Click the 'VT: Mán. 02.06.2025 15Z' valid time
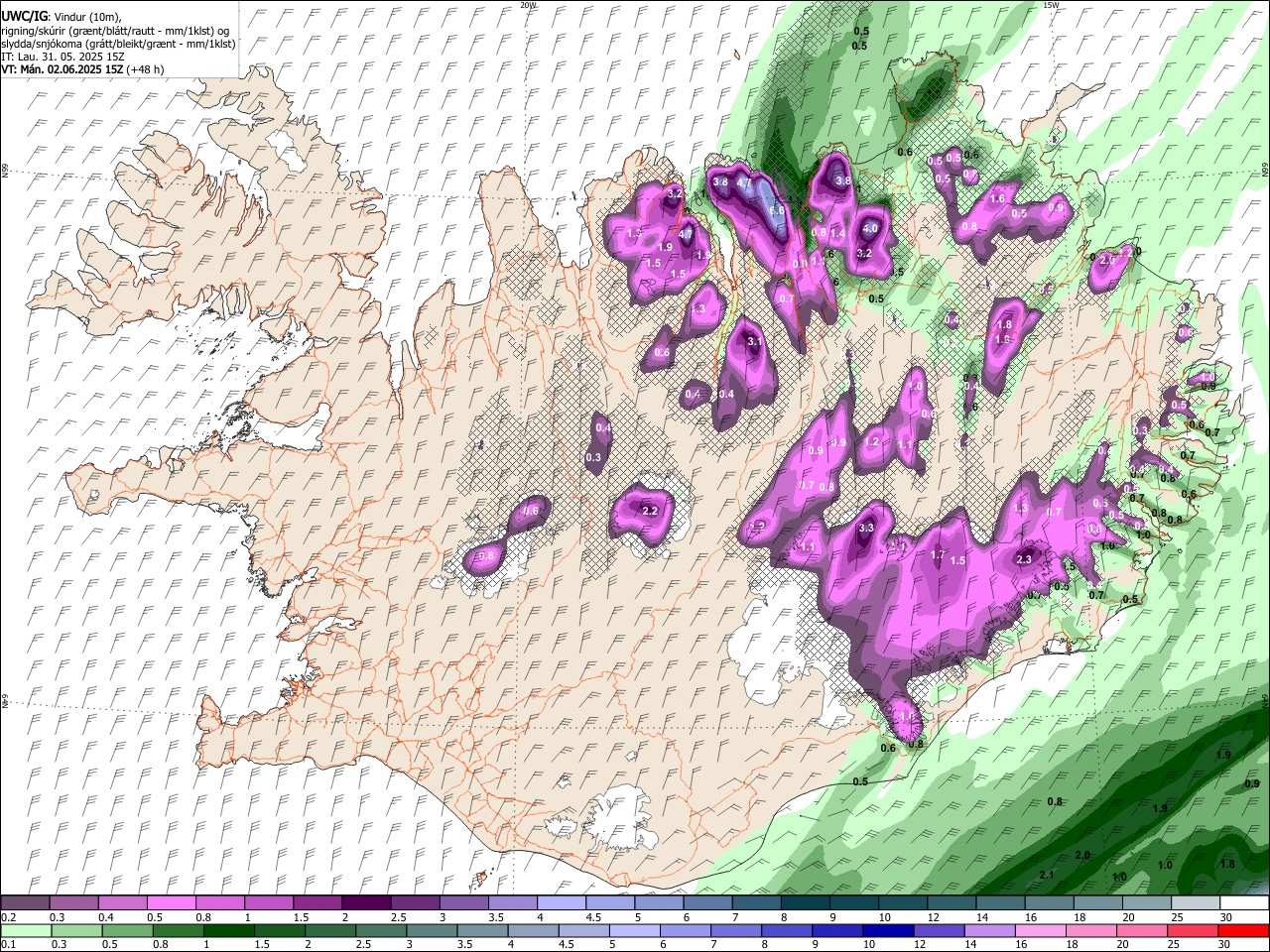The image size is (1270, 952). pyautogui.click(x=62, y=69)
